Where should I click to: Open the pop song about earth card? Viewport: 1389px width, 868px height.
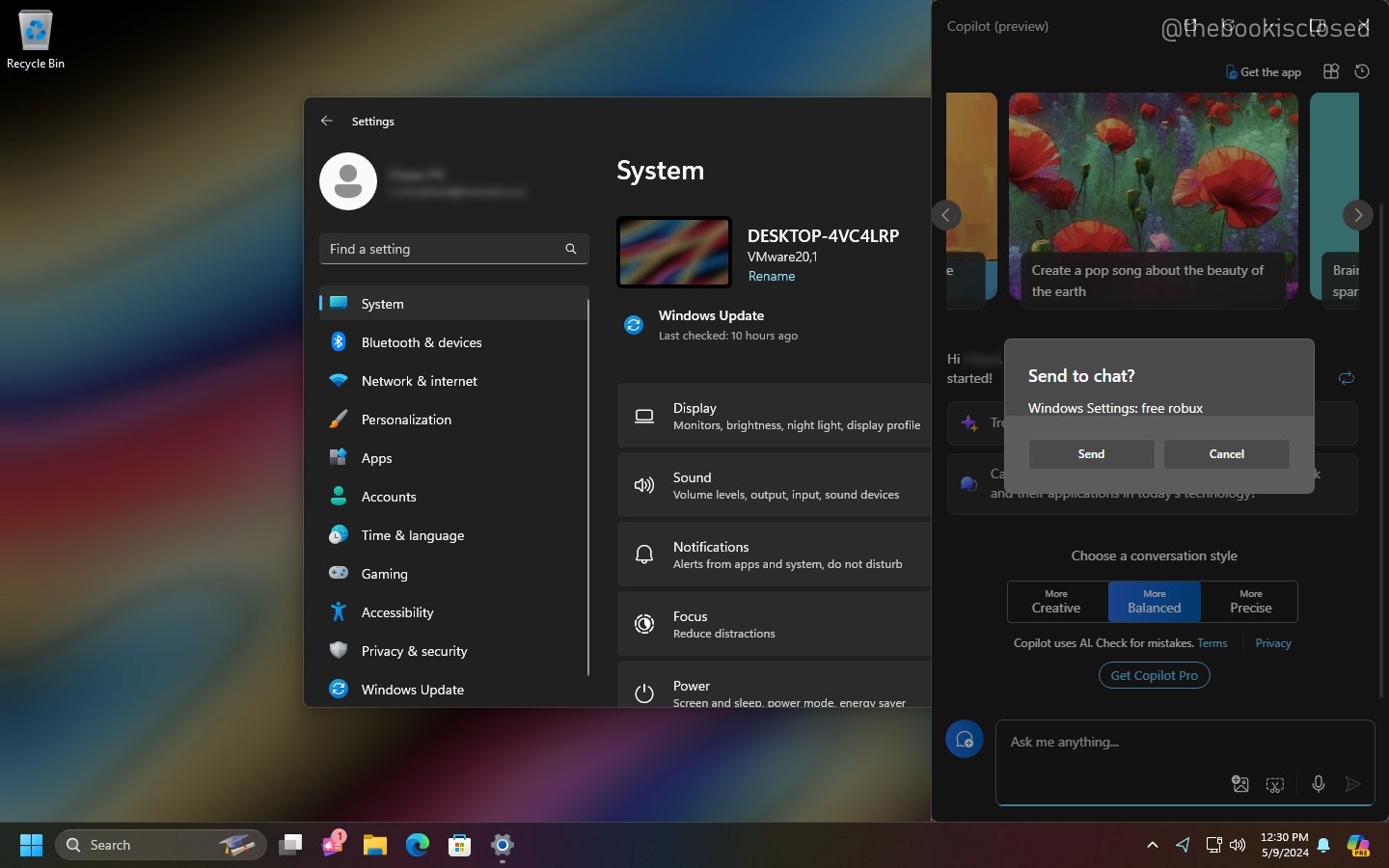tap(1153, 201)
